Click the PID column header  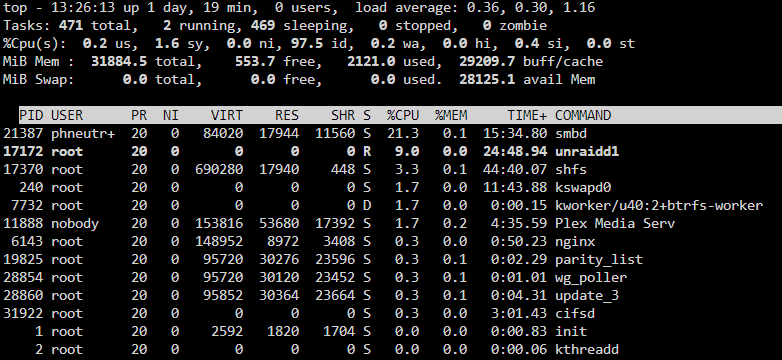pos(31,116)
